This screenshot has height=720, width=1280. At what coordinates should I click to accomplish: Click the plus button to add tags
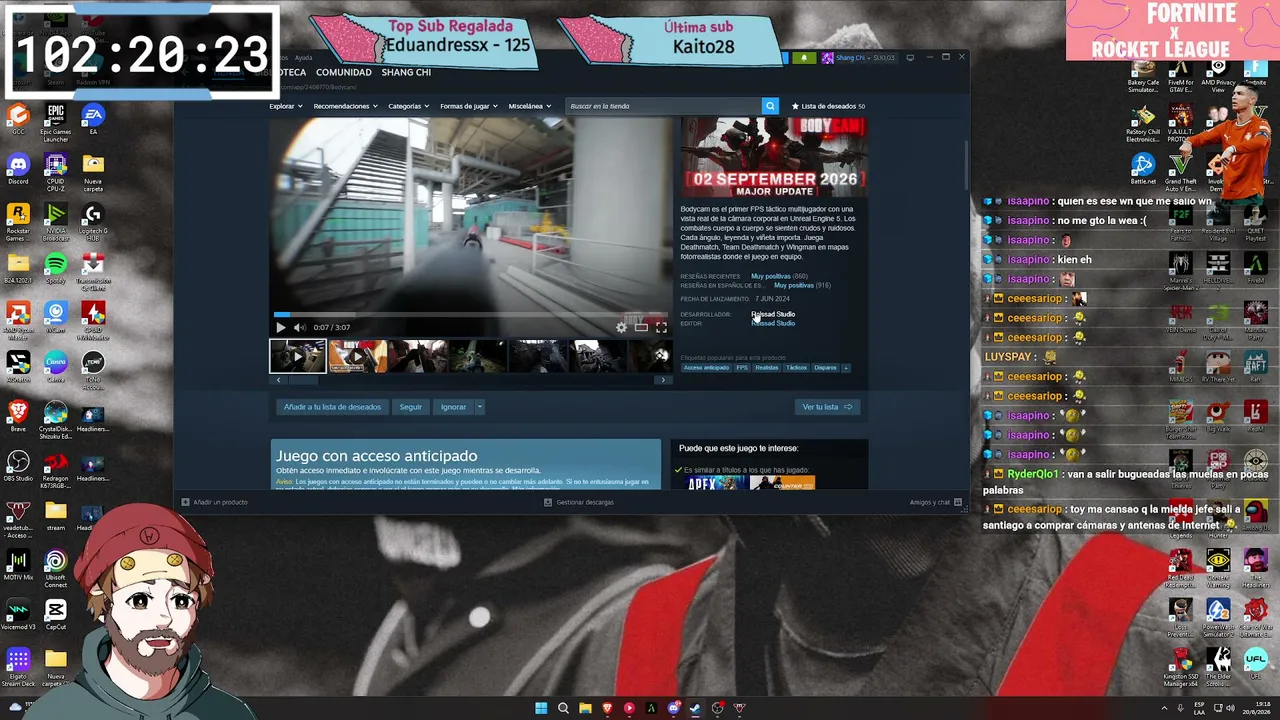pos(846,368)
